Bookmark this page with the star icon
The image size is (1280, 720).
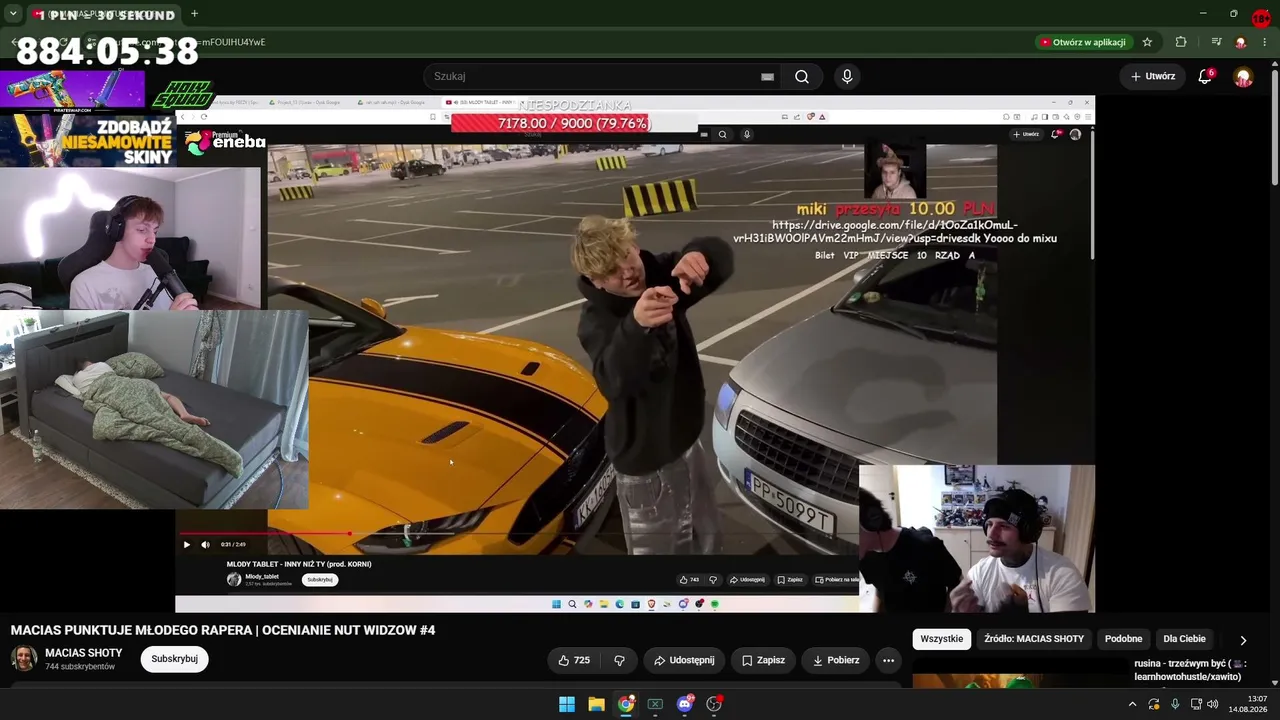pyautogui.click(x=1147, y=42)
